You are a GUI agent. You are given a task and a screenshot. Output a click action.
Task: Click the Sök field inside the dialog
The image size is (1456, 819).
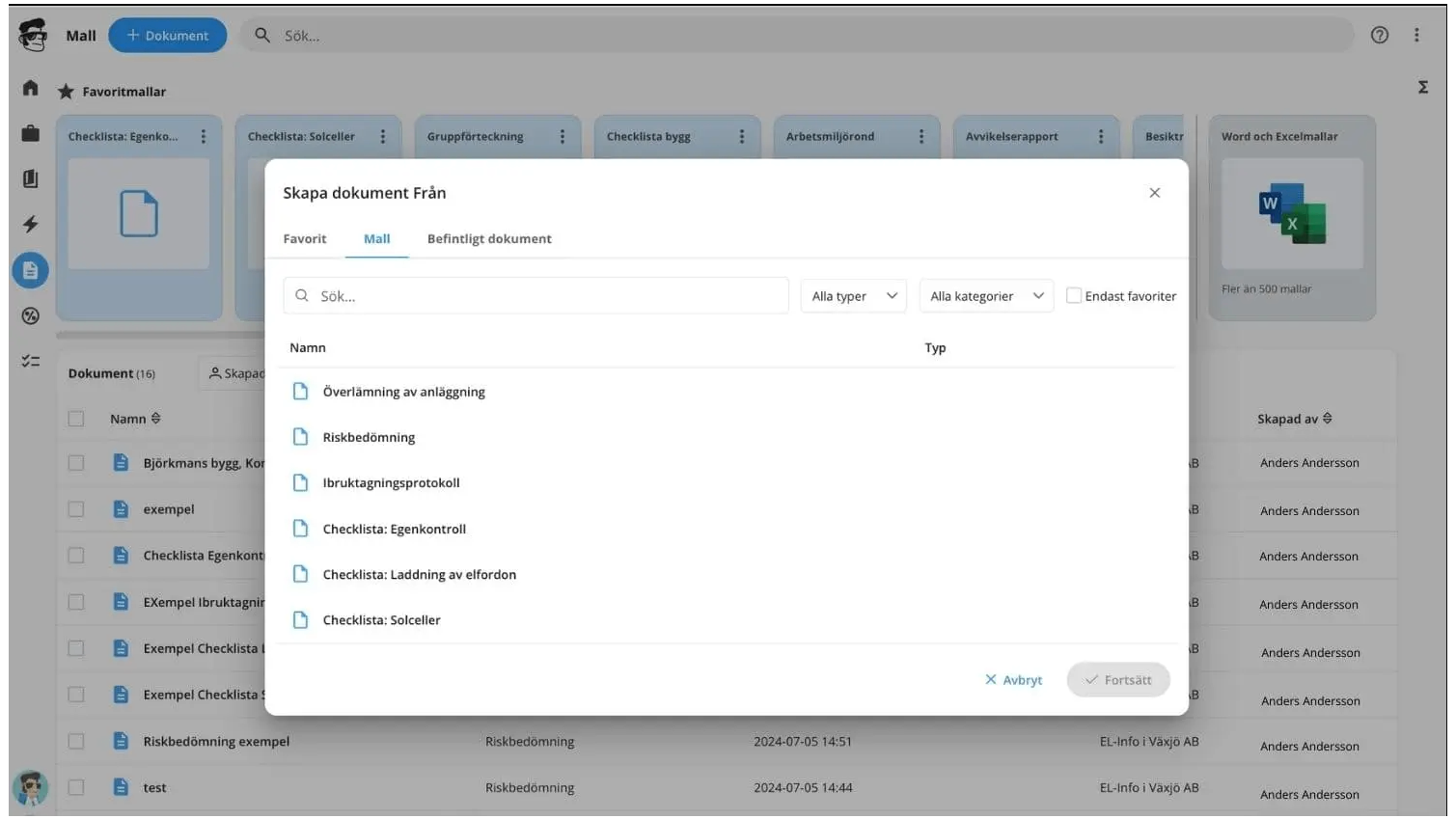click(536, 295)
